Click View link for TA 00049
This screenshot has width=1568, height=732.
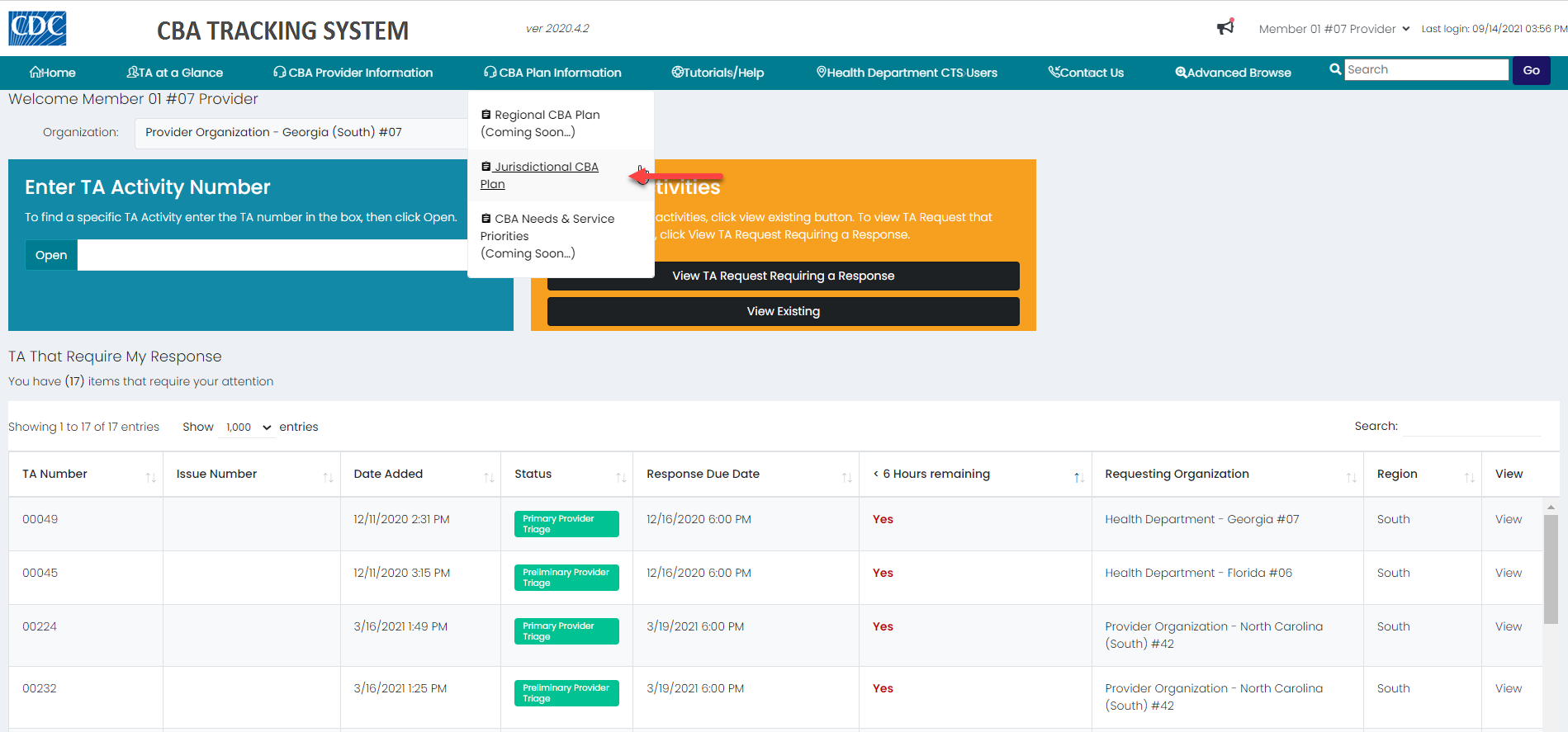tap(1508, 519)
